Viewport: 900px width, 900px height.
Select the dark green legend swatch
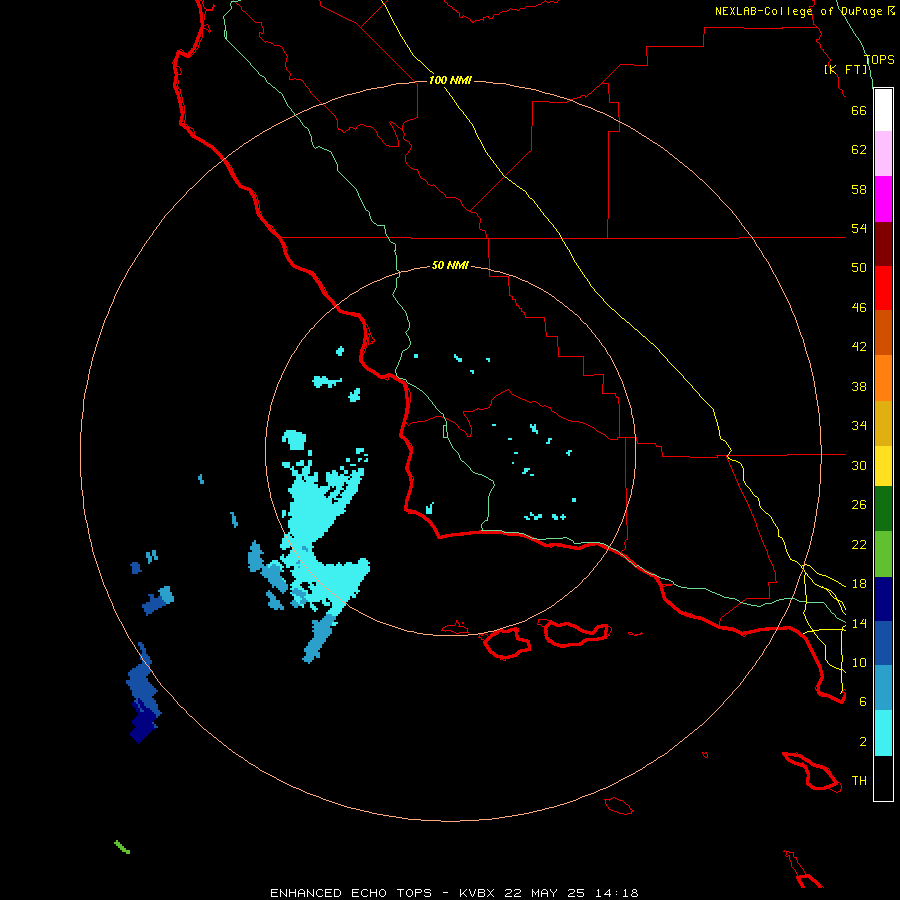coord(883,509)
